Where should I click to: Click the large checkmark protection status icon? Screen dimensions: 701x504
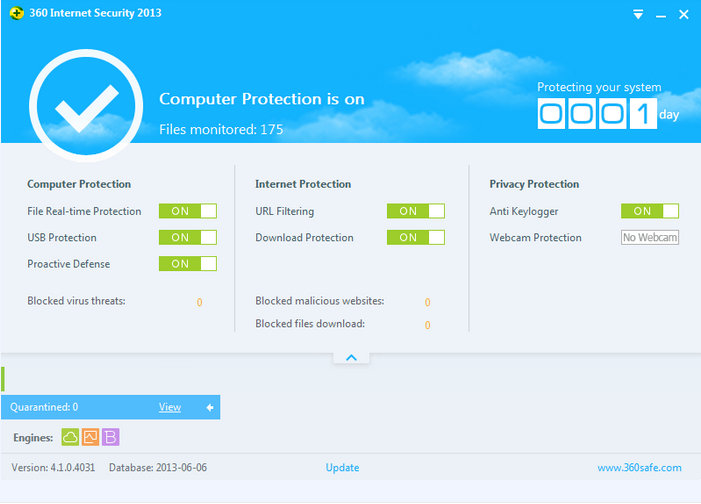(x=86, y=106)
